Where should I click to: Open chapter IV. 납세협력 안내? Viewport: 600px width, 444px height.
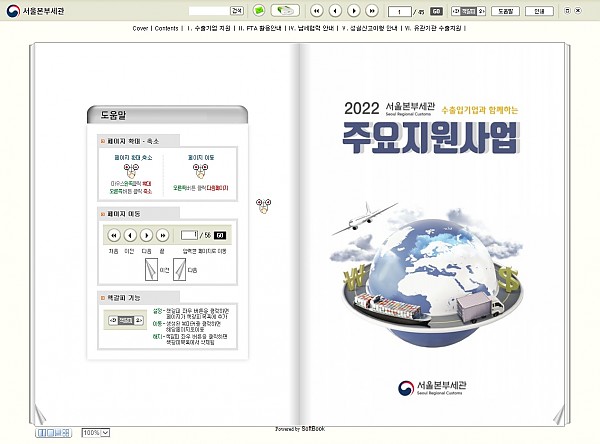point(311,28)
